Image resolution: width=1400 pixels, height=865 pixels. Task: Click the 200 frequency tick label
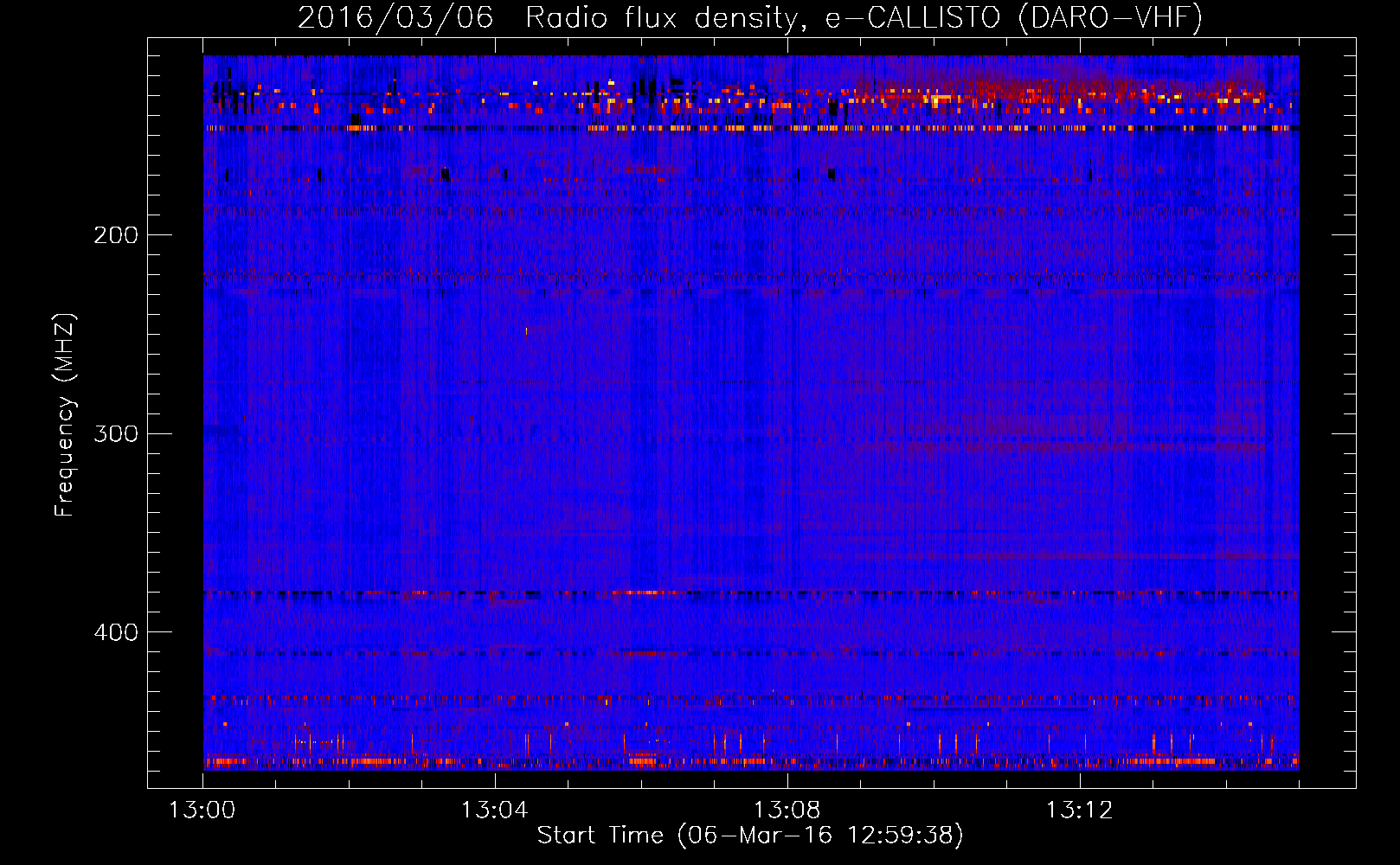pos(116,235)
